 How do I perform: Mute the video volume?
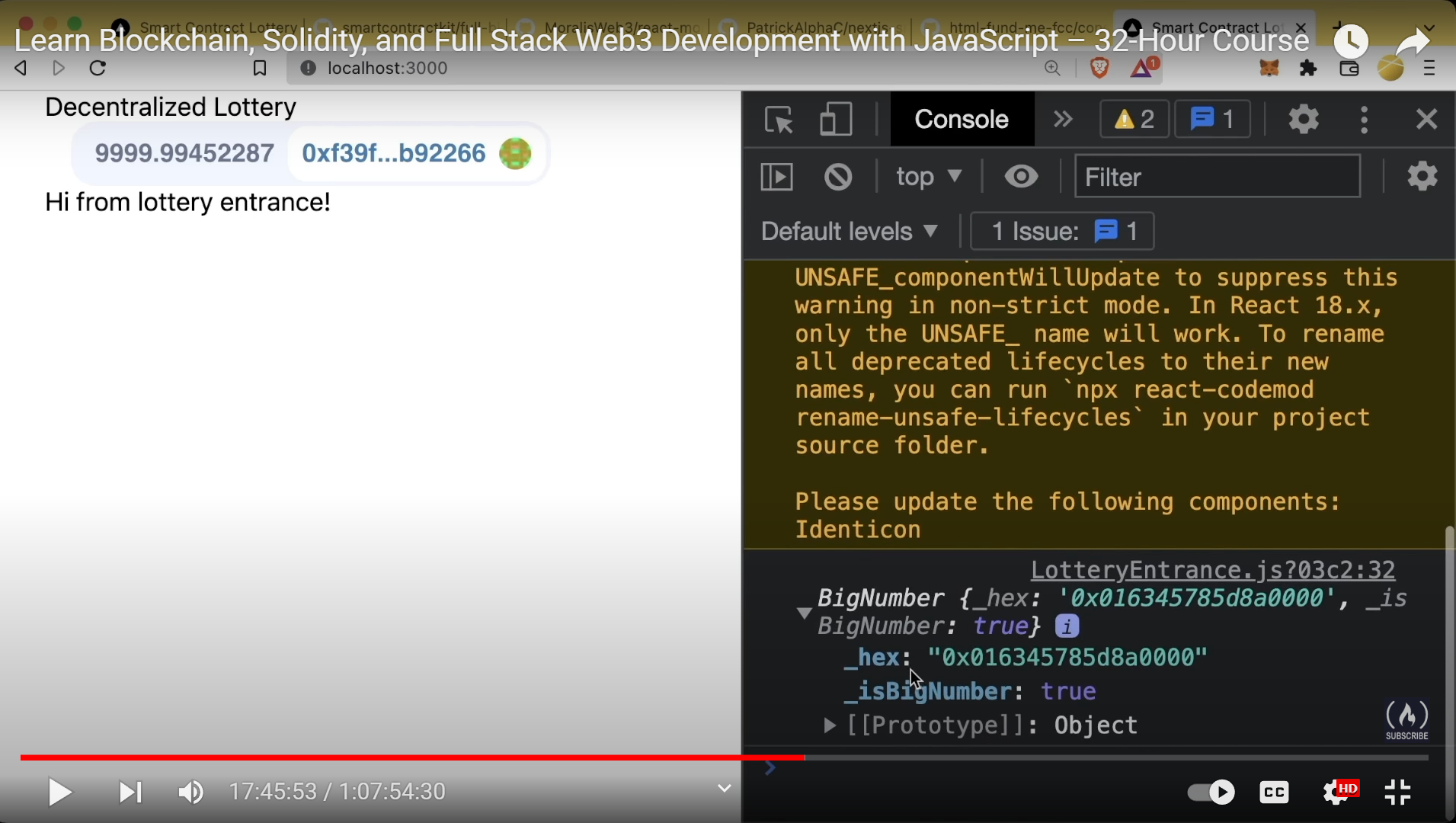[x=190, y=792]
